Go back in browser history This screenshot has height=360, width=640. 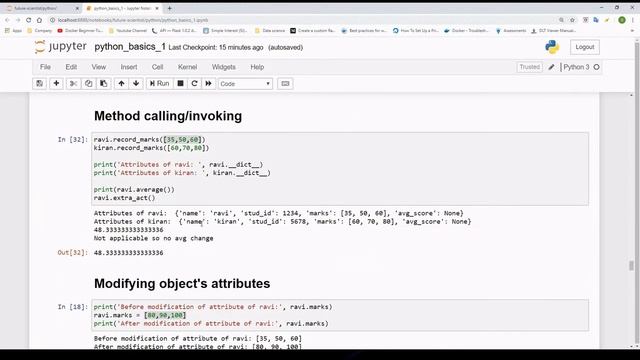coord(7,20)
